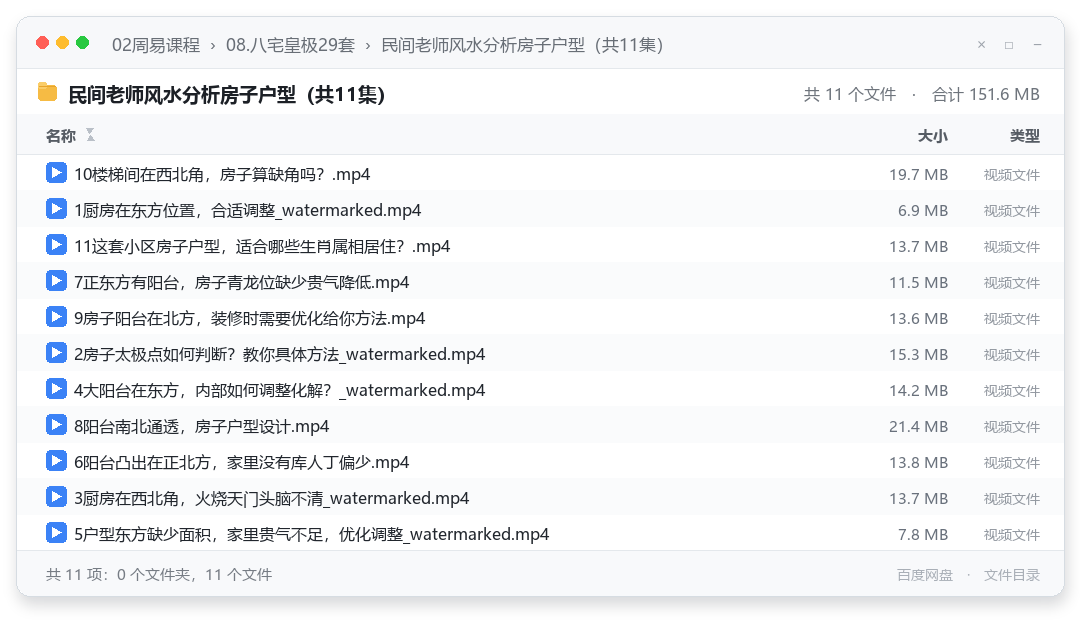Click the video icon beside 1厨房在东方位置 file
Viewport: 1080px width, 620px height.
pyautogui.click(x=56, y=209)
